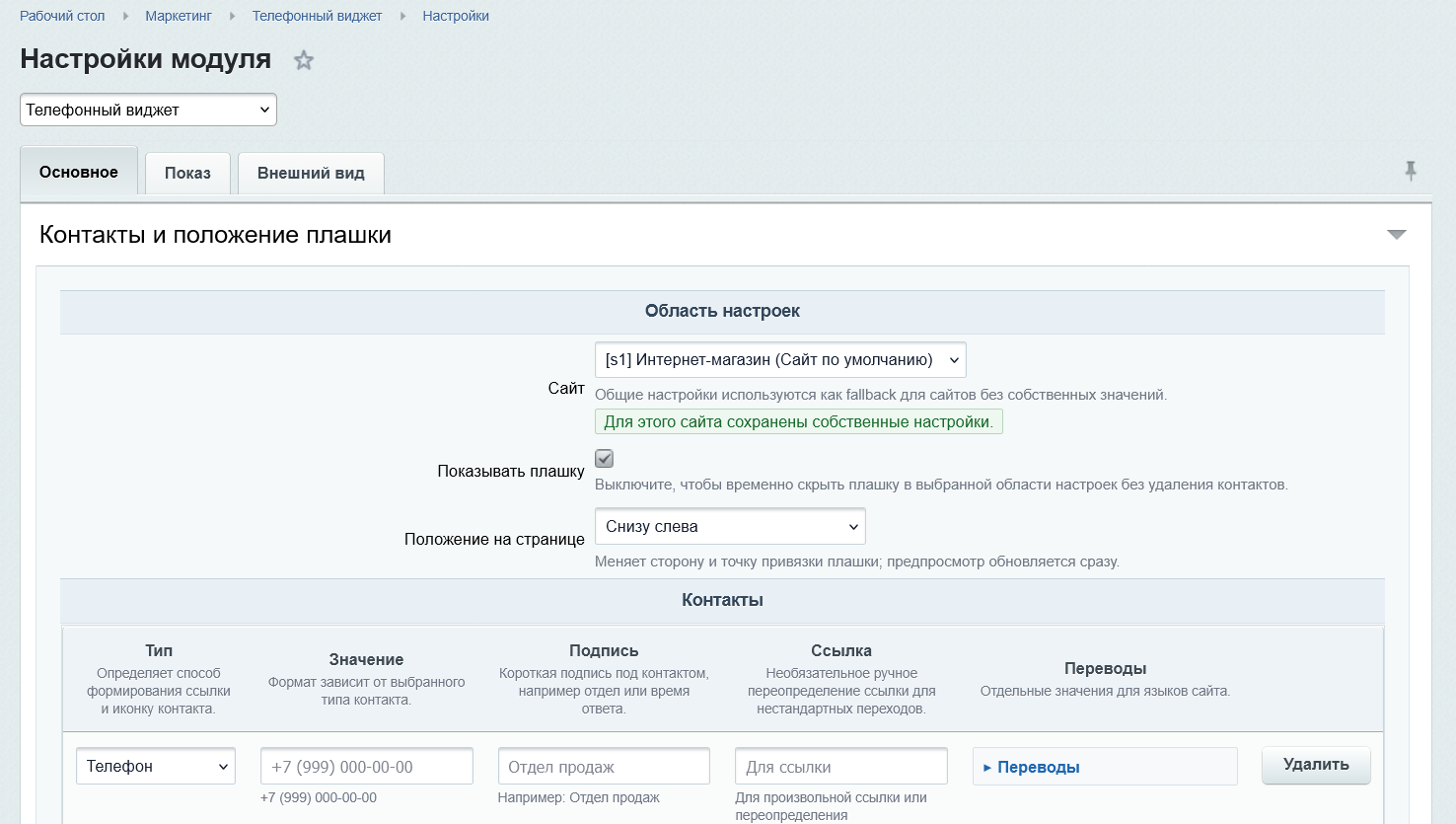Open the Маркетинг breadcrumb link
The width and height of the screenshot is (1456, 824).
[179, 16]
